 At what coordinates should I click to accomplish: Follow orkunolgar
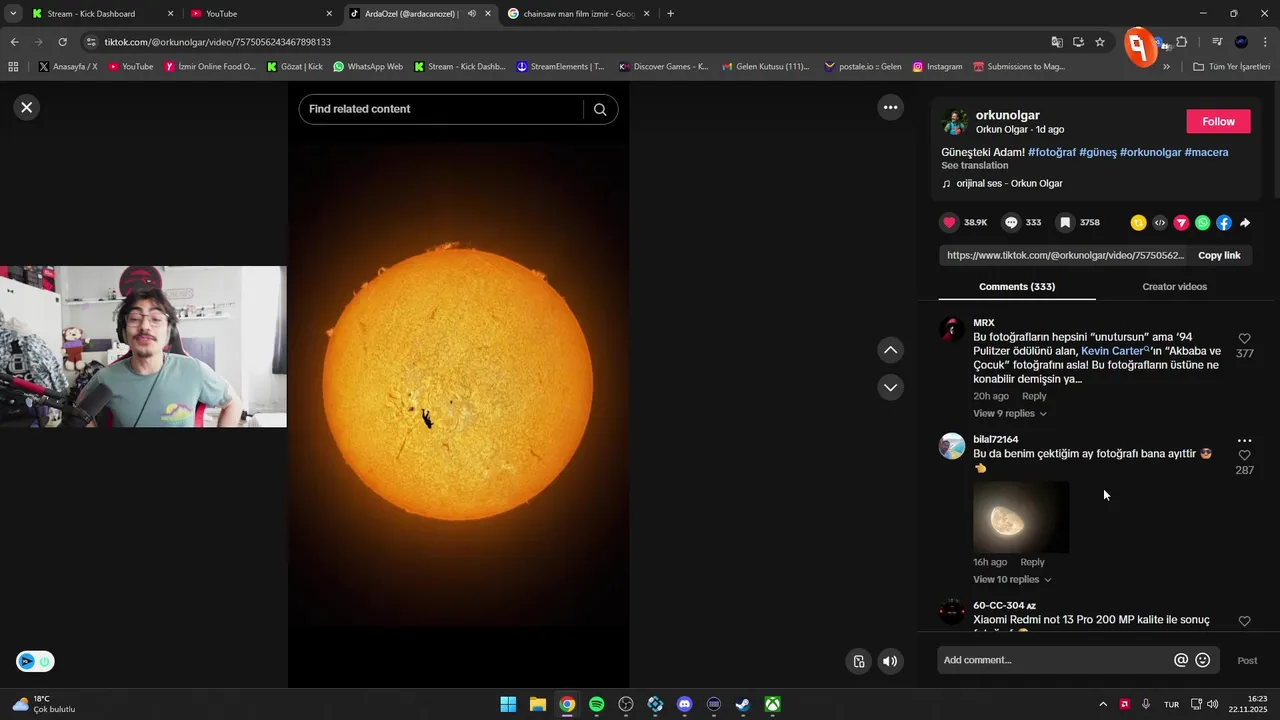(1218, 121)
